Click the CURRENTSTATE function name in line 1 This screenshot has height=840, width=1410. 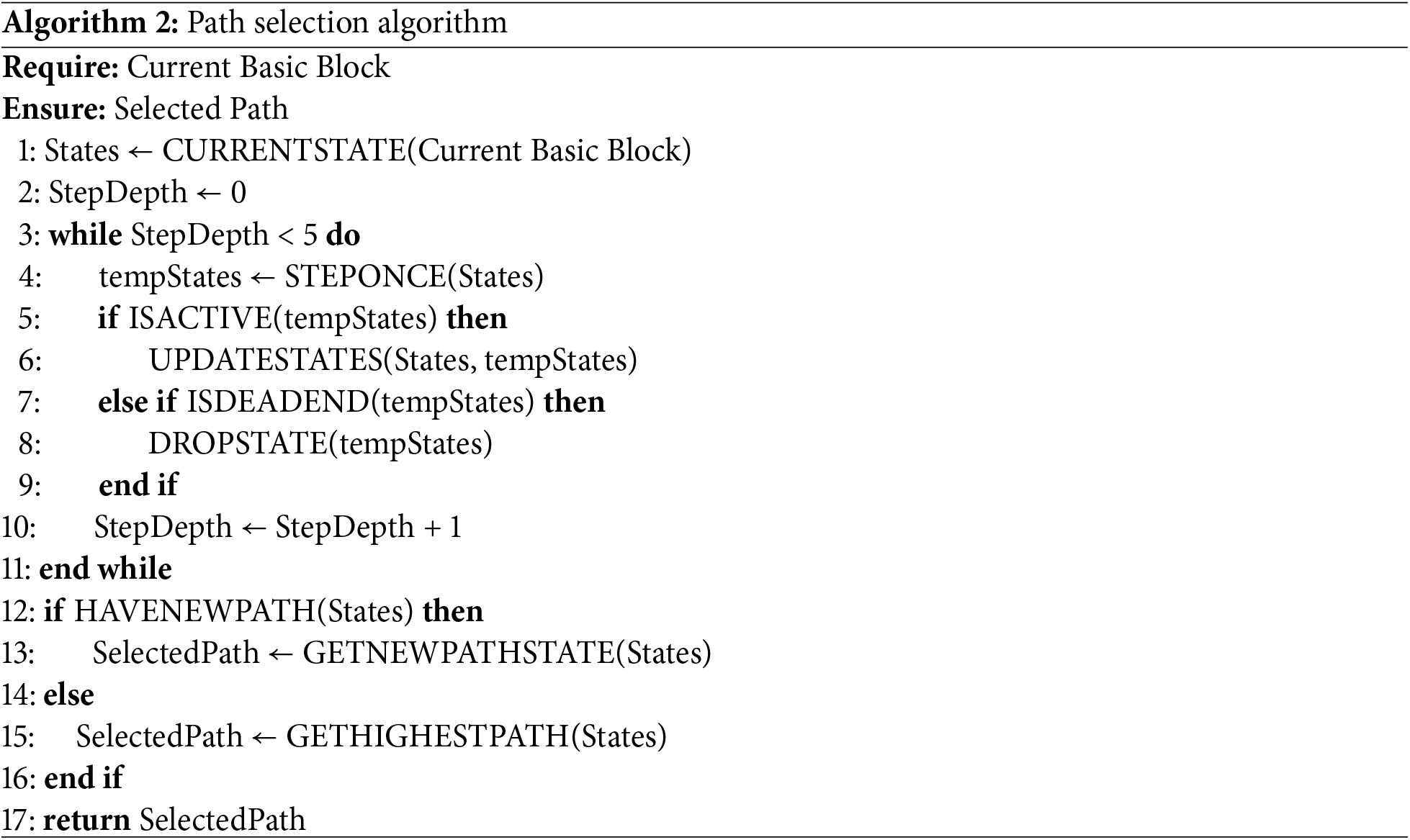(x=284, y=150)
